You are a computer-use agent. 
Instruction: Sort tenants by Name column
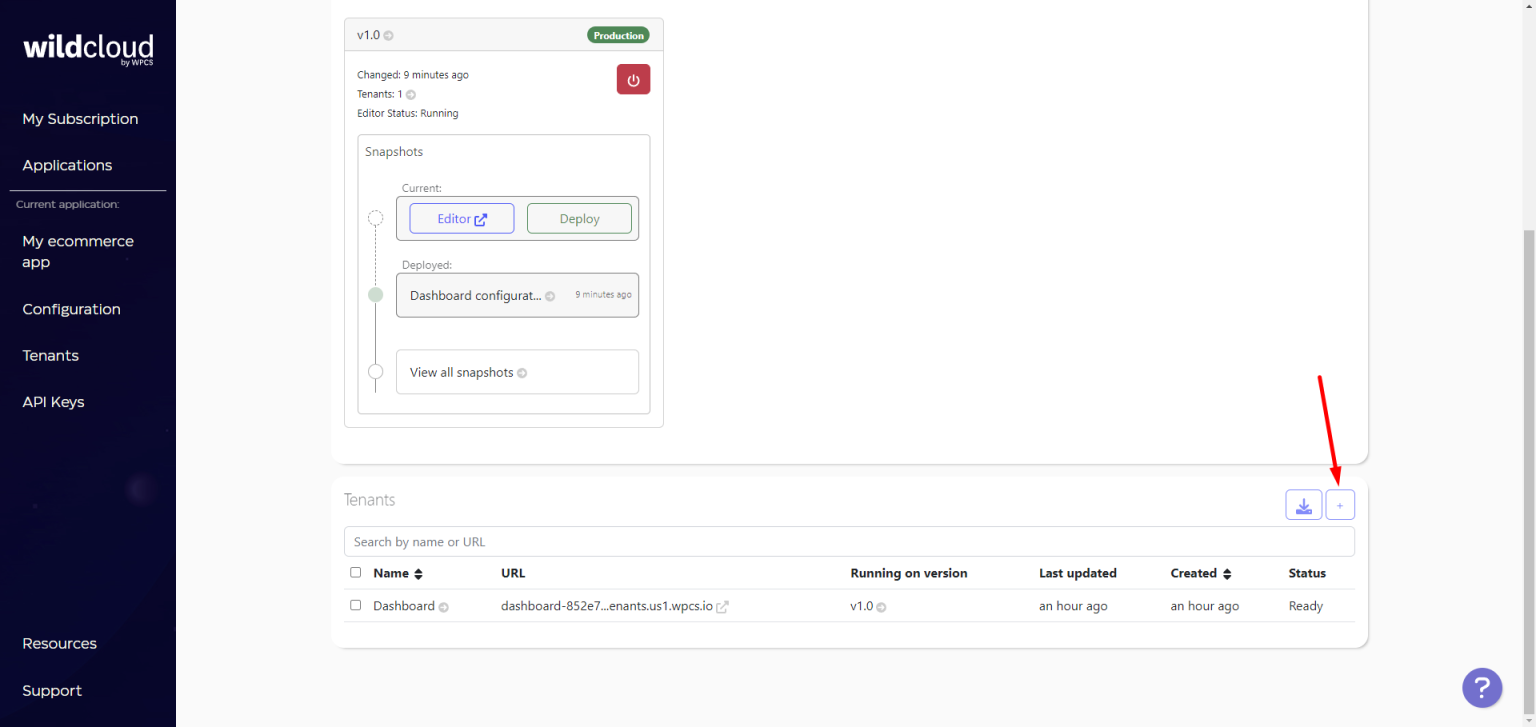(416, 573)
